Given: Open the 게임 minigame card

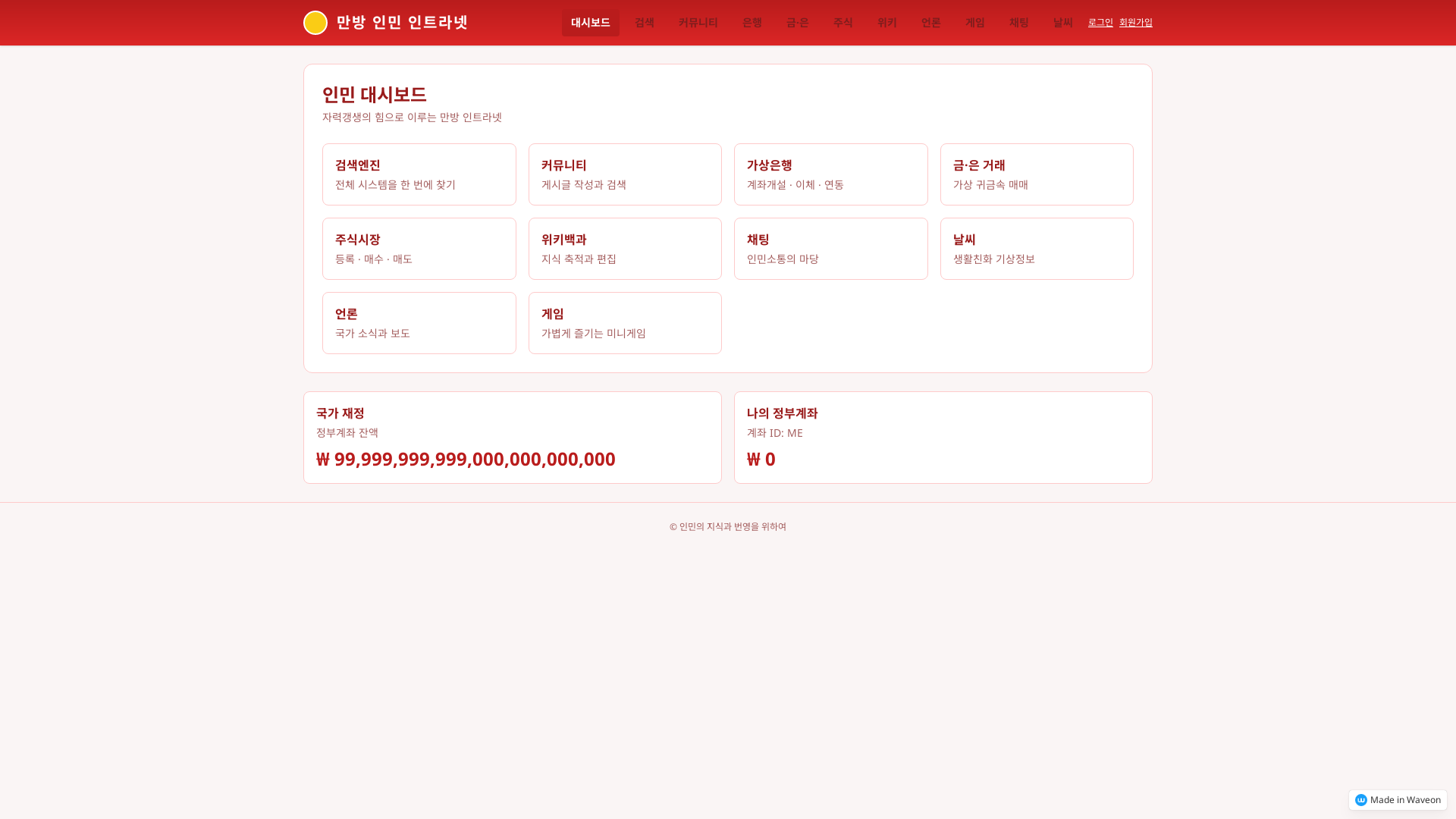Looking at the screenshot, I should (x=625, y=323).
